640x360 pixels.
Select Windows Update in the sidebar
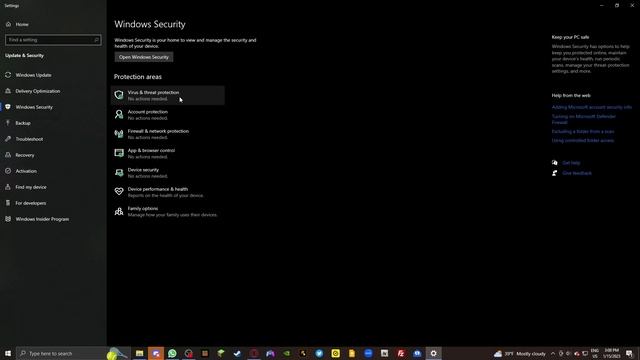(53, 75)
